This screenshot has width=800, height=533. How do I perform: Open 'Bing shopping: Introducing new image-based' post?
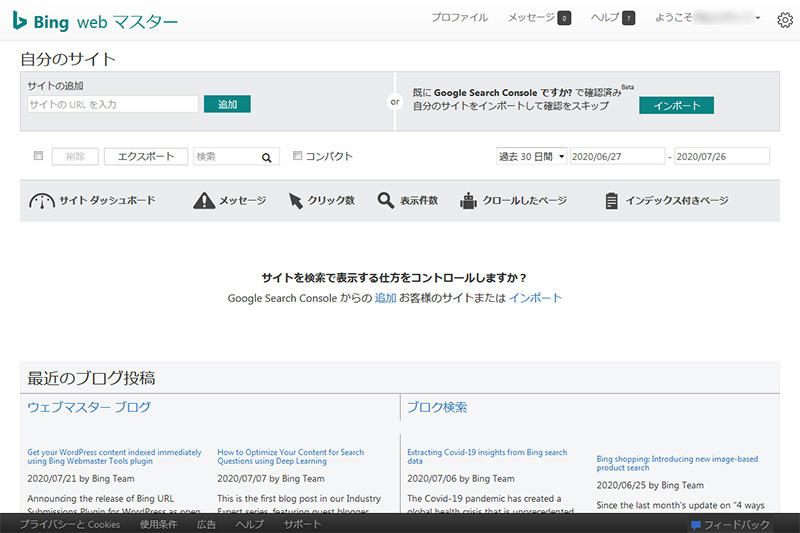coord(677,463)
